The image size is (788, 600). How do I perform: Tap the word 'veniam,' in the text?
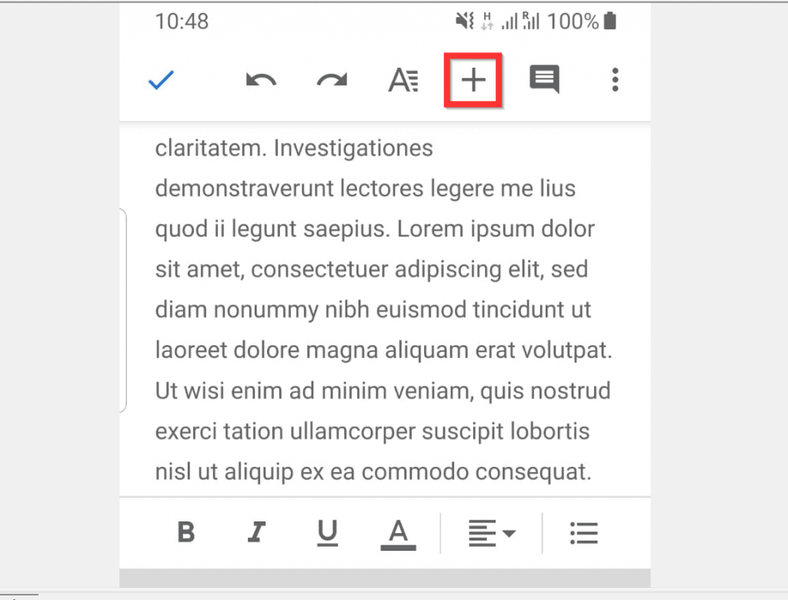(432, 391)
